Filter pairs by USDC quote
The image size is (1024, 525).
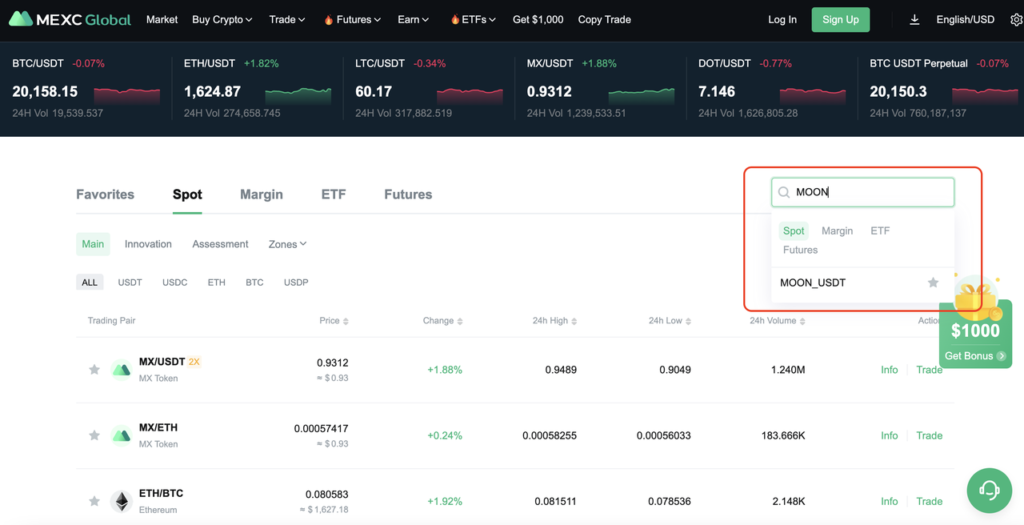click(x=175, y=283)
